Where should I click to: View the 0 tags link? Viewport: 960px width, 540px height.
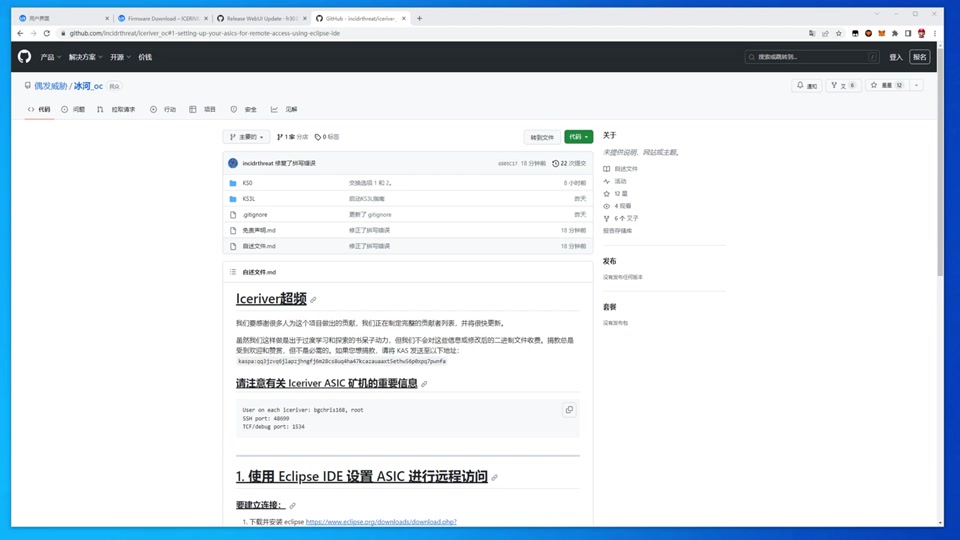(327, 137)
